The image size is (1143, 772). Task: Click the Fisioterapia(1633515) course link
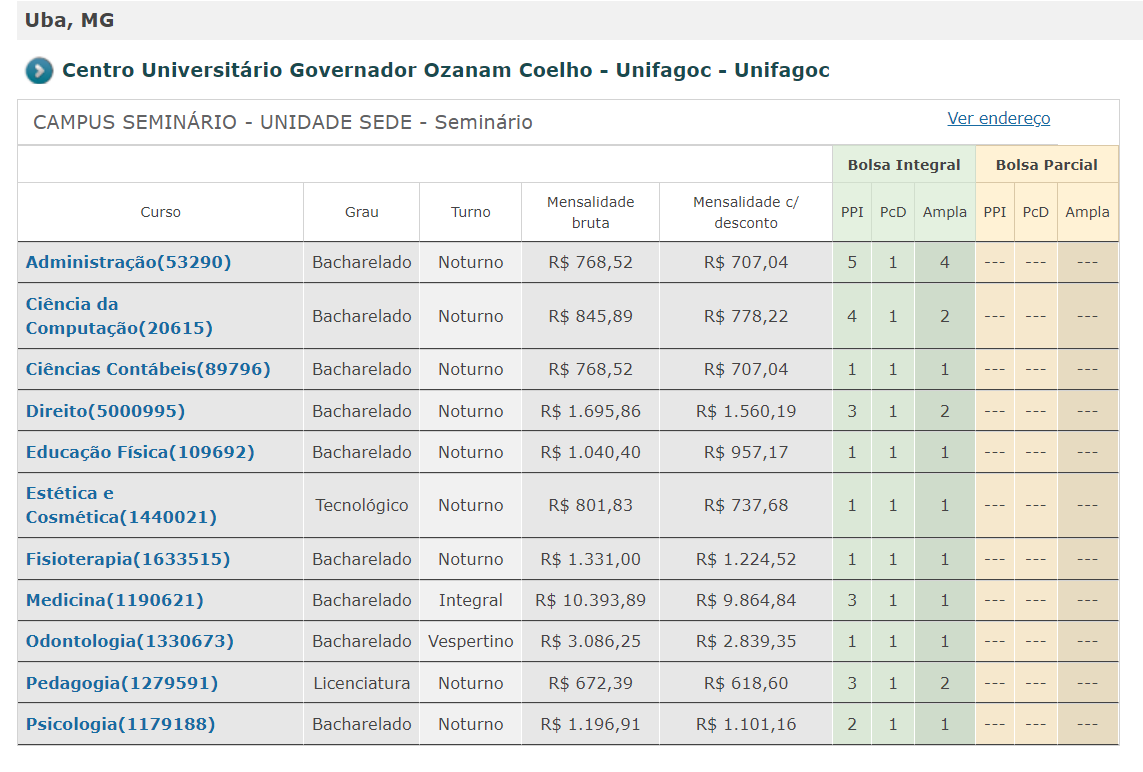(x=128, y=559)
